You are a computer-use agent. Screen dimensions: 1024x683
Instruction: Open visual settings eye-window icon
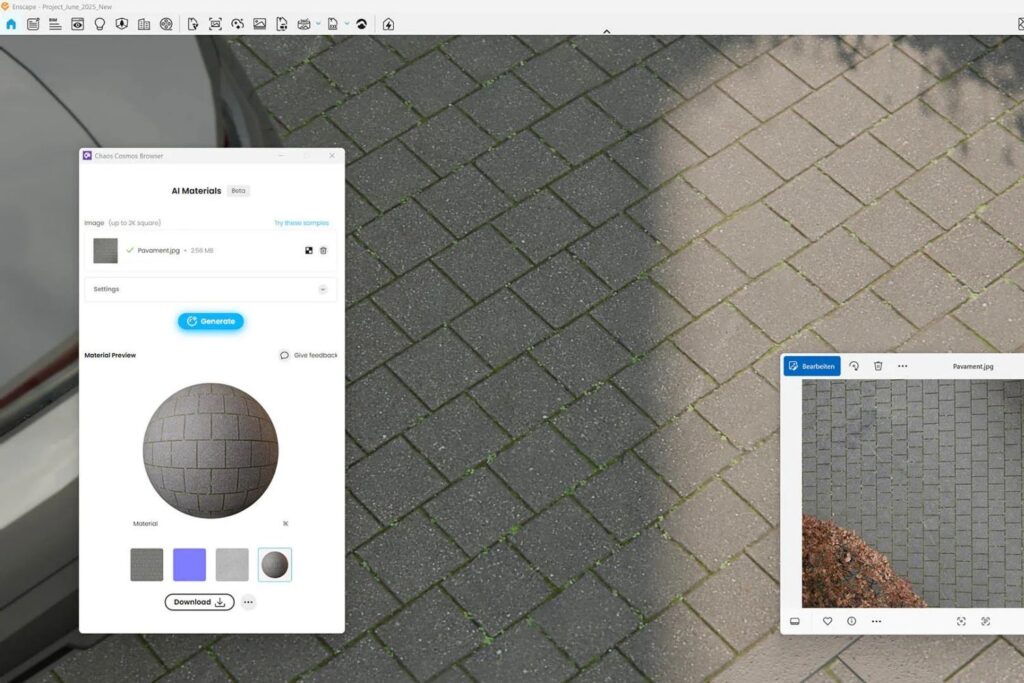pyautogui.click(x=78, y=24)
